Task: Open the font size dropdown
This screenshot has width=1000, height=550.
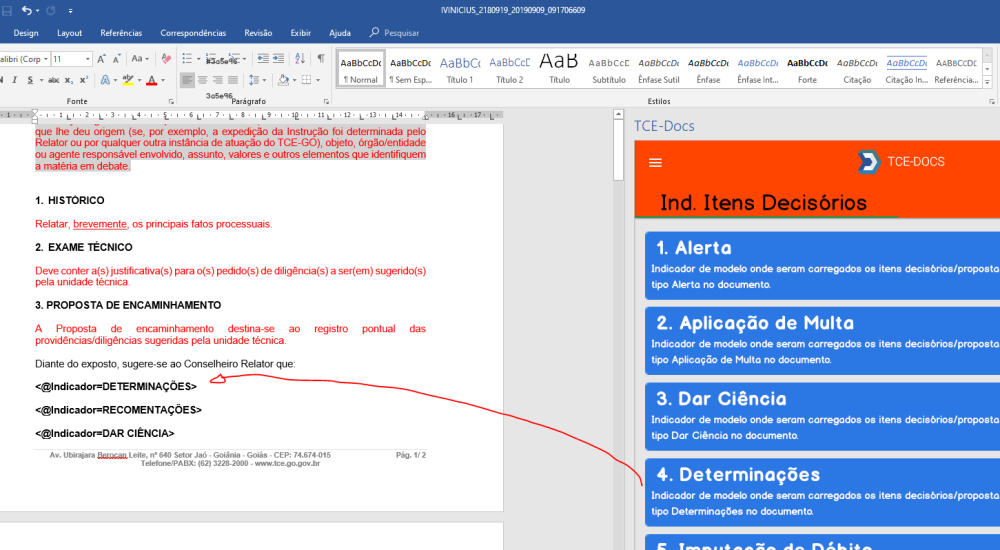Action: click(88, 59)
